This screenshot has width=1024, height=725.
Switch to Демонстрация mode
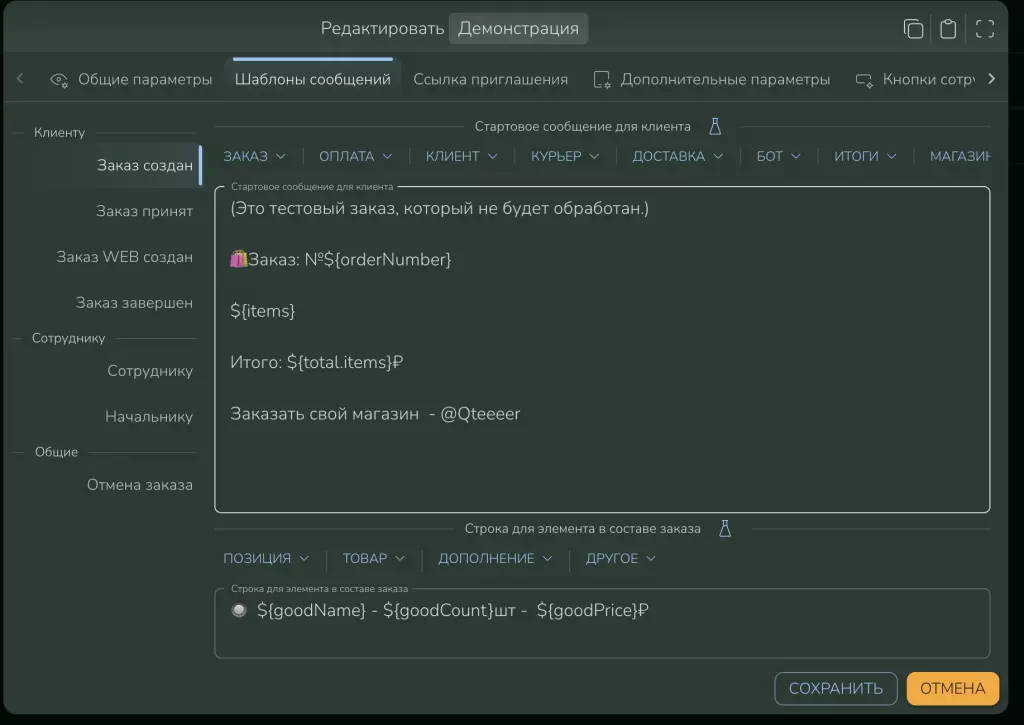(519, 29)
